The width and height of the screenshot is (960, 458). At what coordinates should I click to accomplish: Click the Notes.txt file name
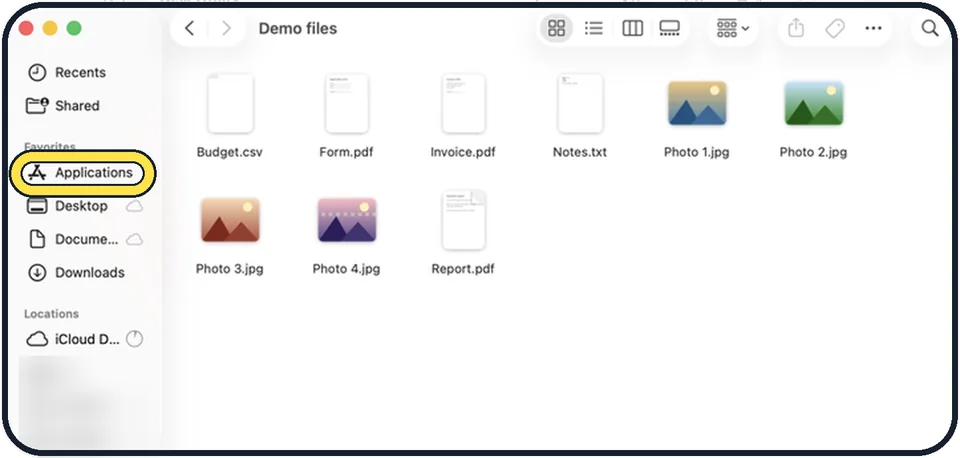pos(580,152)
